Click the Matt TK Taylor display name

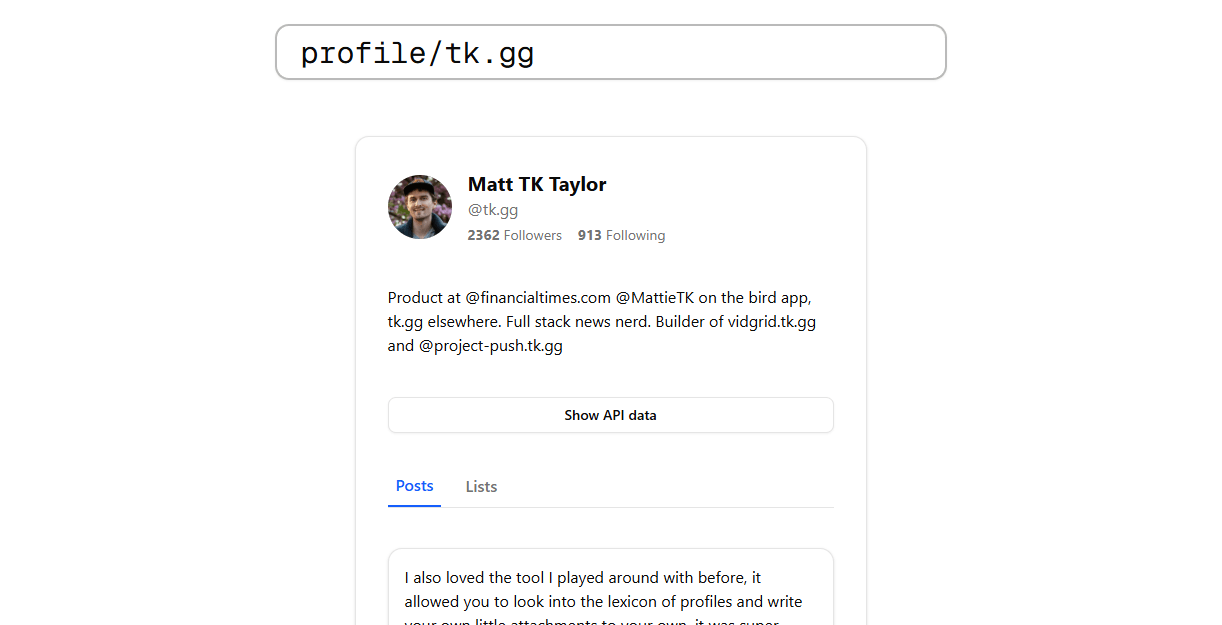[537, 184]
